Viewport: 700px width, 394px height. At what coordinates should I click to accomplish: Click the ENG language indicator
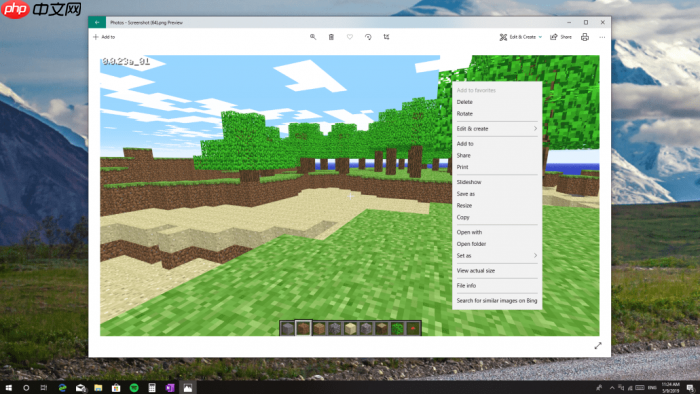pos(652,388)
